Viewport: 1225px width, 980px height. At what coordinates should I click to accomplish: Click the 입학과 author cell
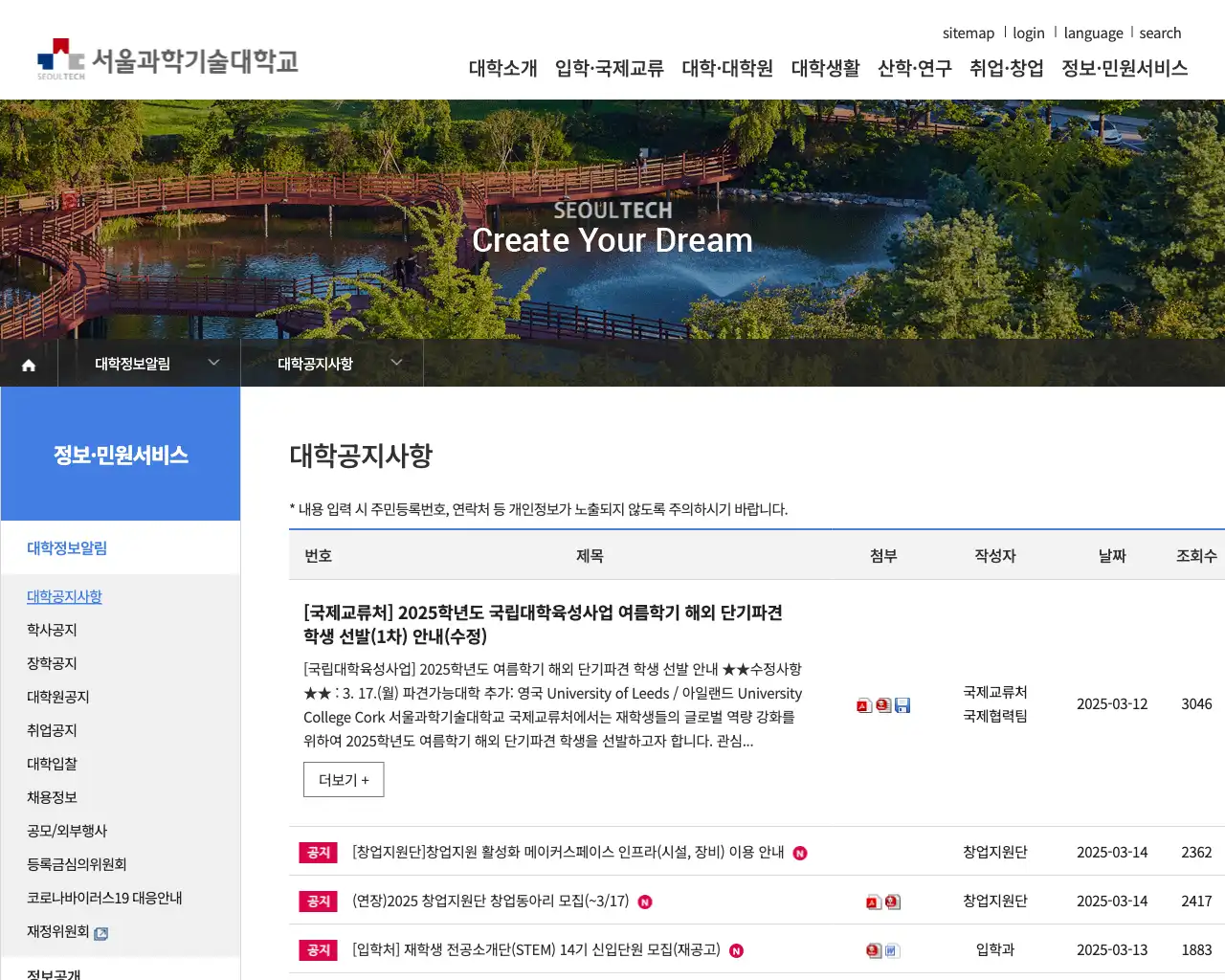tap(995, 949)
